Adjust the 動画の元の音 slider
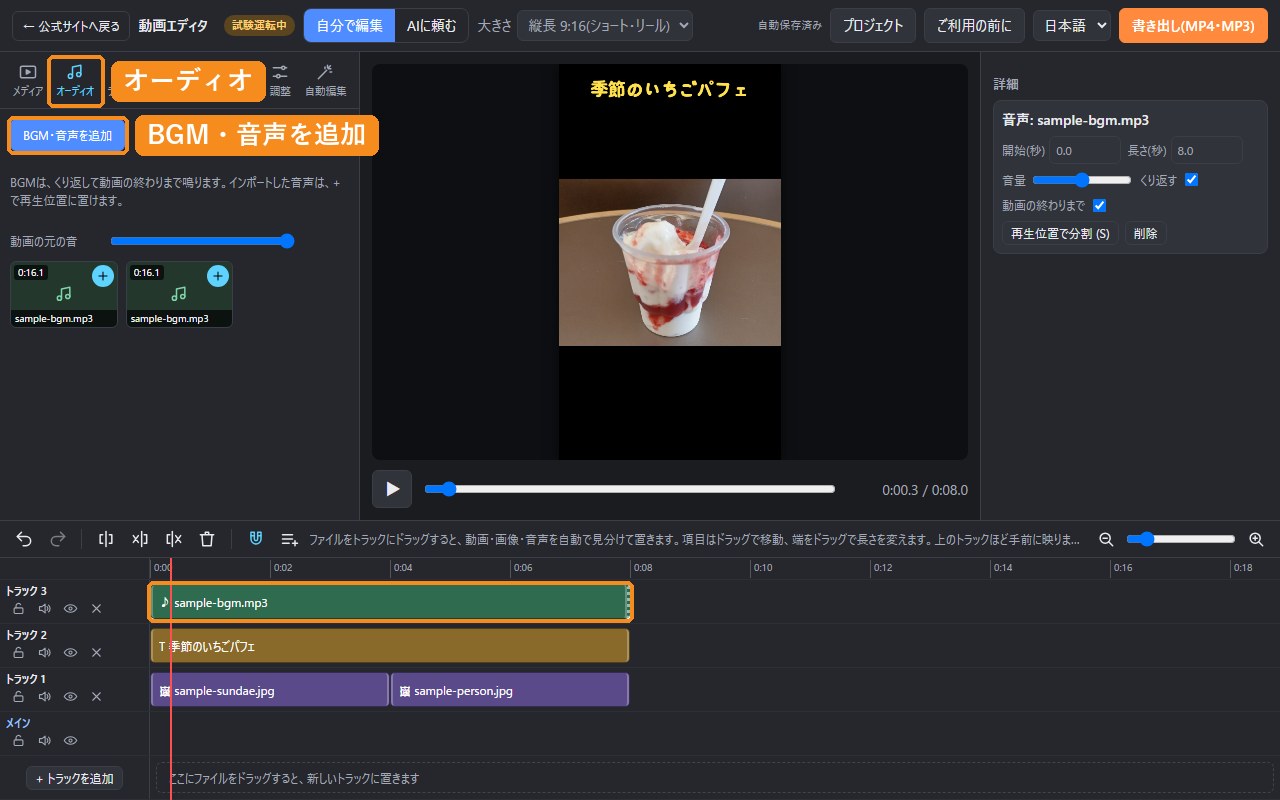This screenshot has height=800, width=1280. point(202,241)
